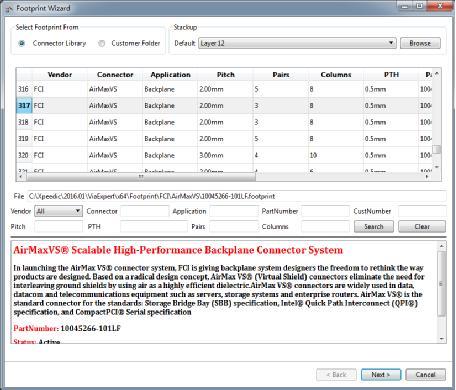This screenshot has height=390, width=456.
Task: Click the Columns value 10 in row 320
Action: point(336,155)
